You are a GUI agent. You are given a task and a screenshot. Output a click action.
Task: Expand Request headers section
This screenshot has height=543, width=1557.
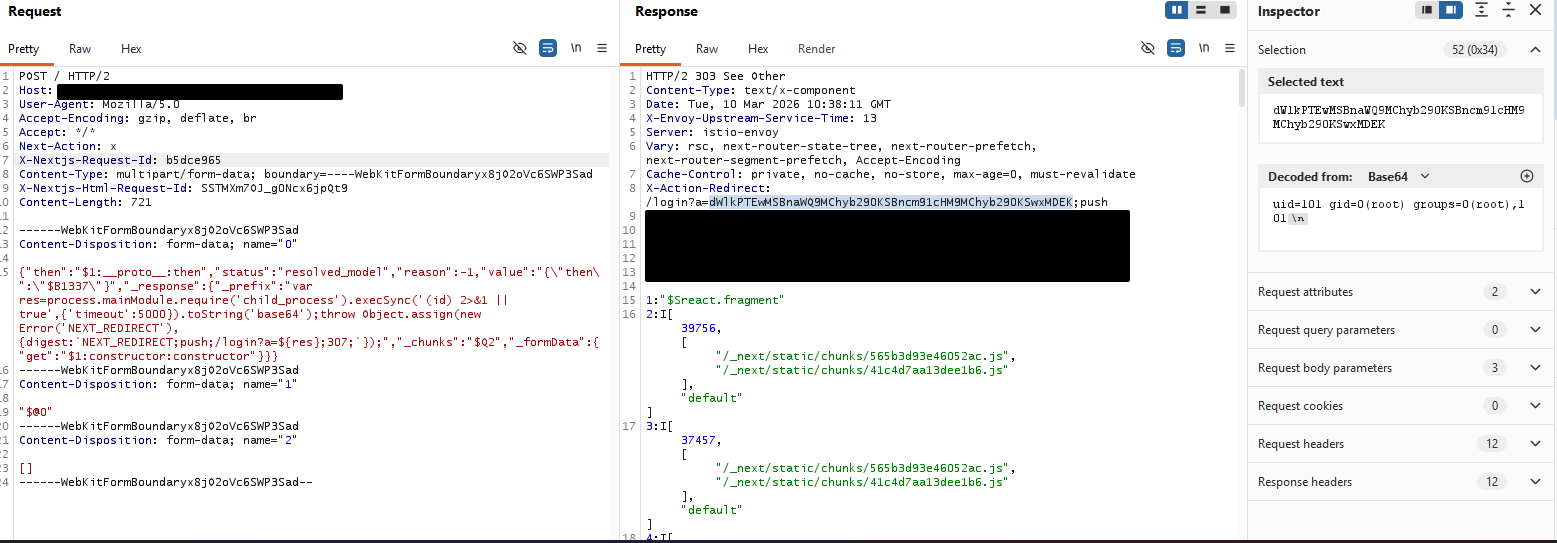pyautogui.click(x=1400, y=444)
